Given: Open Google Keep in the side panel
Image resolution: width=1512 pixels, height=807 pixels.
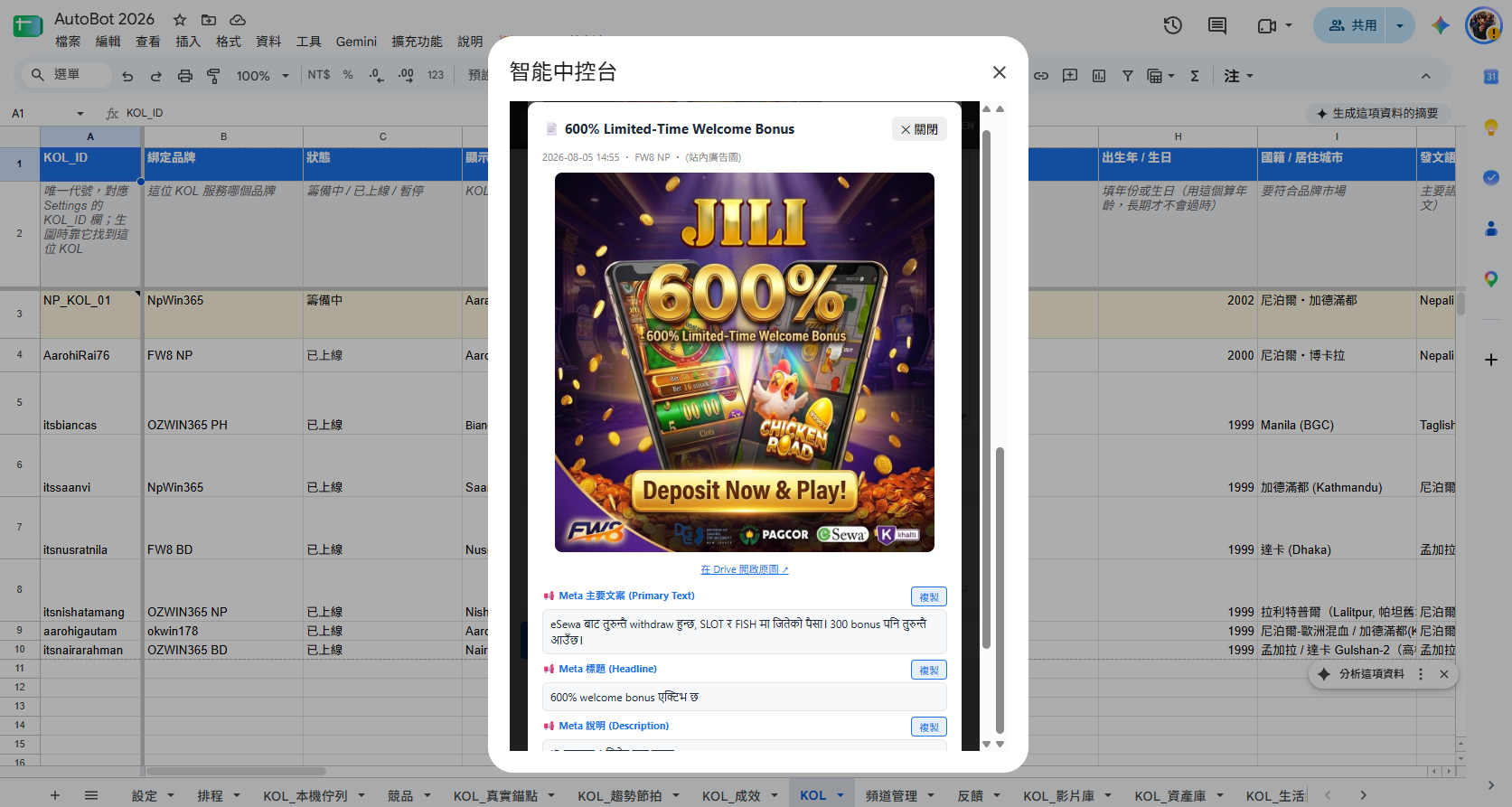Looking at the screenshot, I should pos(1491,127).
